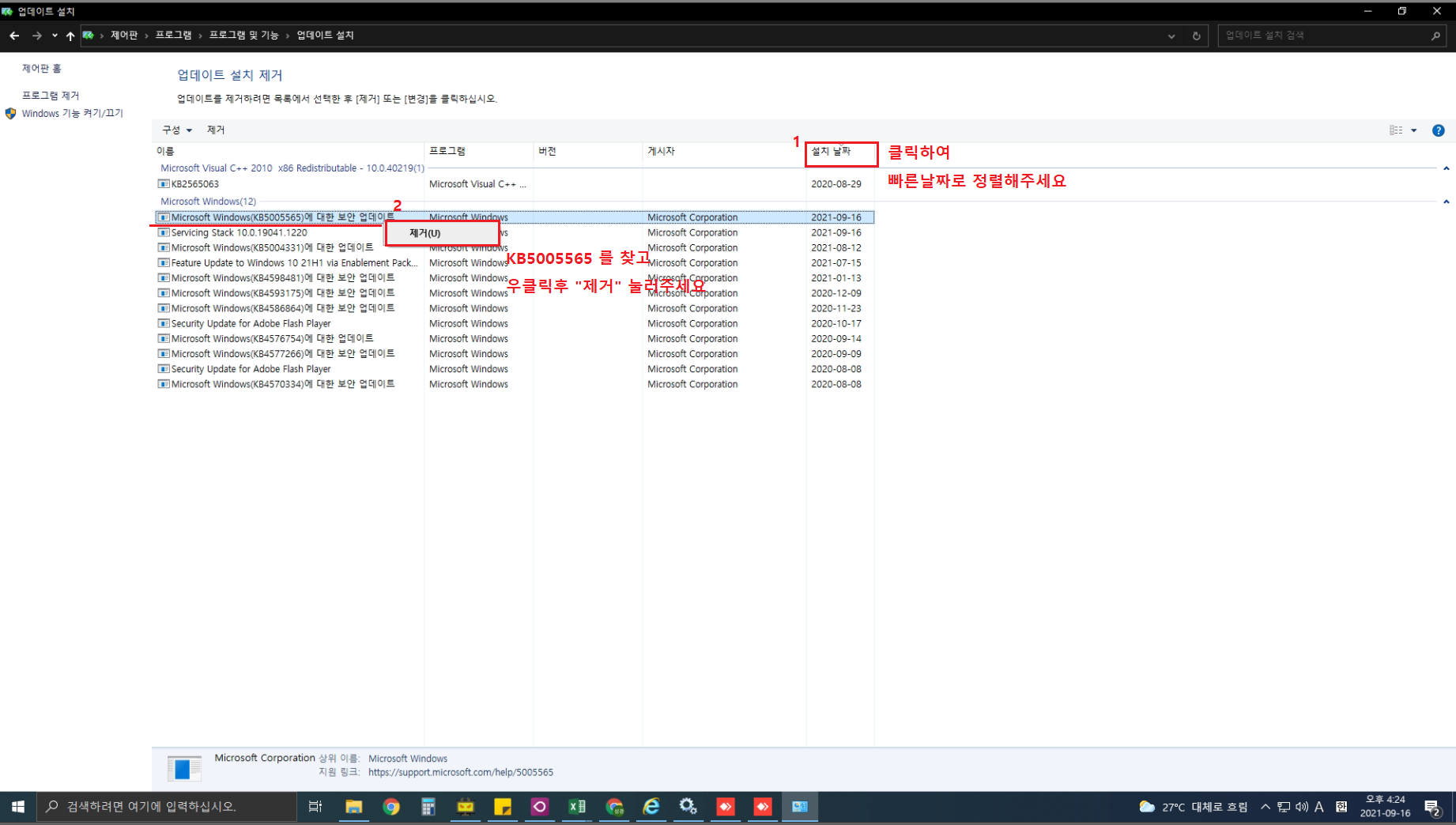Select the KB5004331 update row

point(514,247)
